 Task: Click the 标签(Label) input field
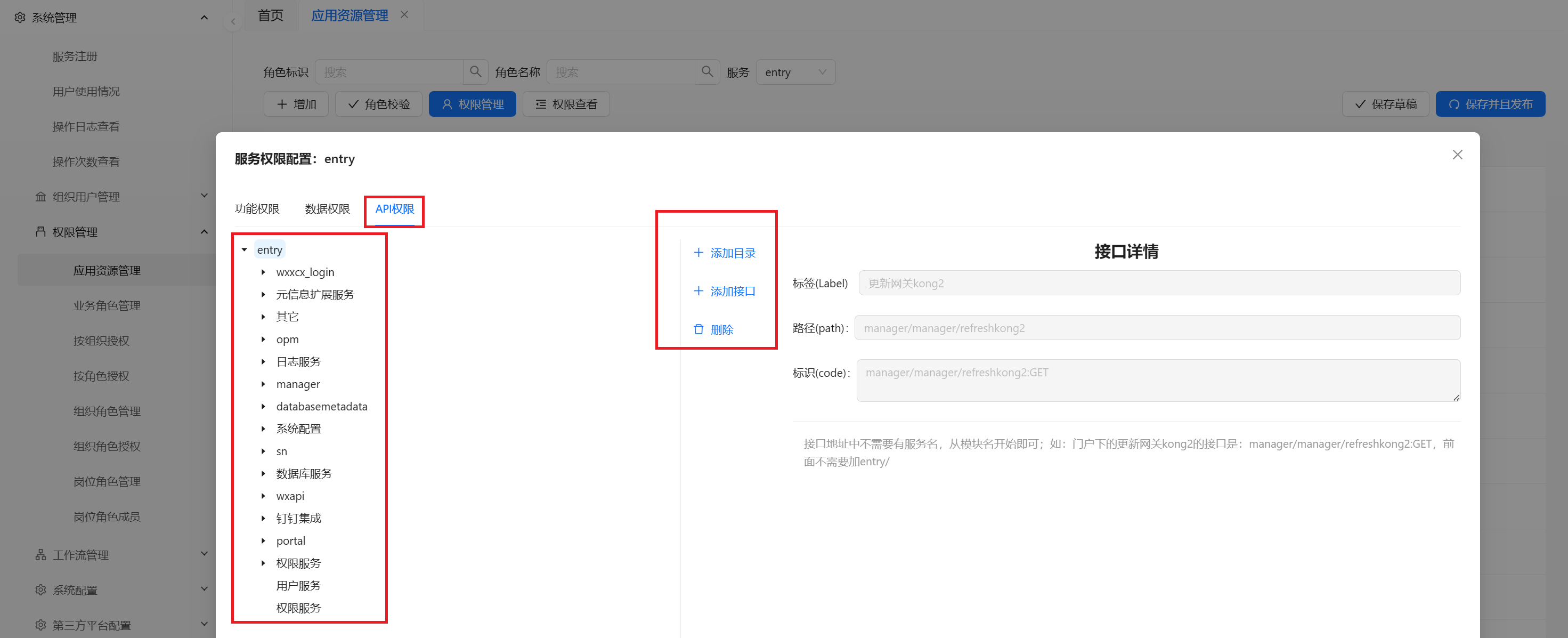(1159, 283)
